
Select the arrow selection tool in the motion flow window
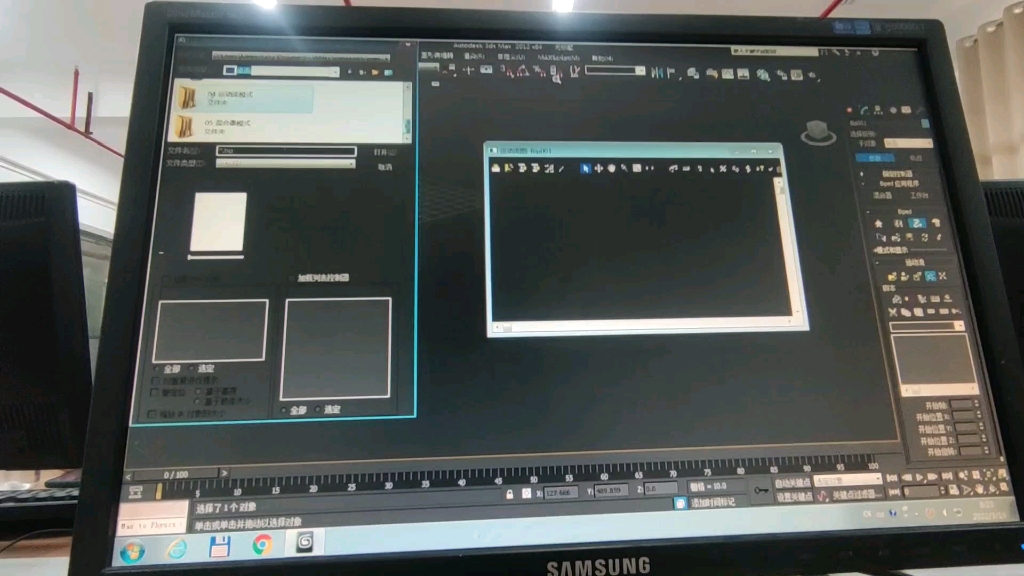pyautogui.click(x=585, y=168)
